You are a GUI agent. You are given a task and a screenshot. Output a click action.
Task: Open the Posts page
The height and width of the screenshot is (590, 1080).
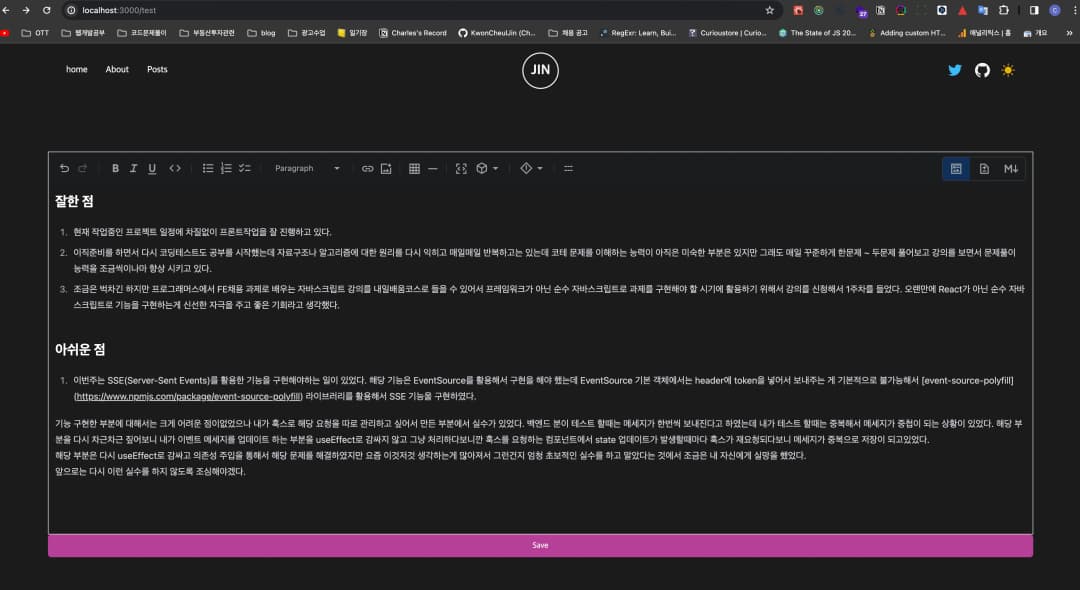click(157, 70)
